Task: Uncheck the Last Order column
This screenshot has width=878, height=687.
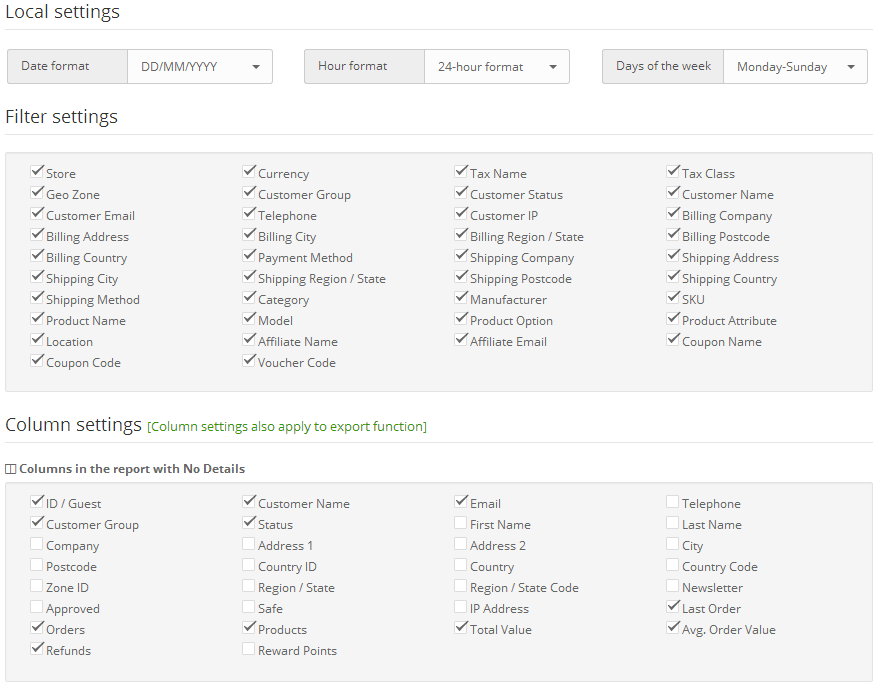Action: 672,606
